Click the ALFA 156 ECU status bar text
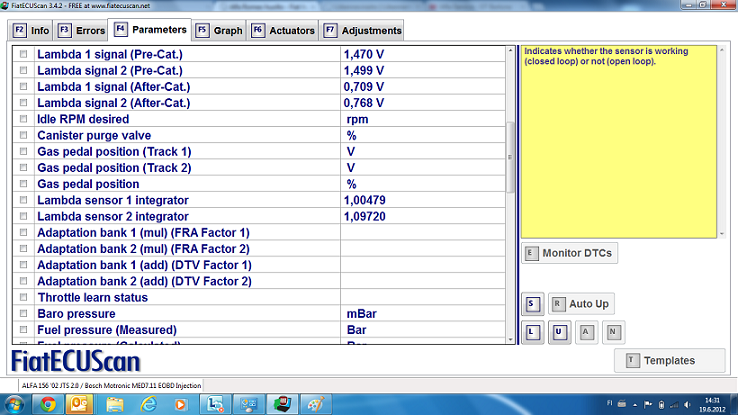Screen dimensions: 738x415 pyautogui.click(x=112, y=385)
